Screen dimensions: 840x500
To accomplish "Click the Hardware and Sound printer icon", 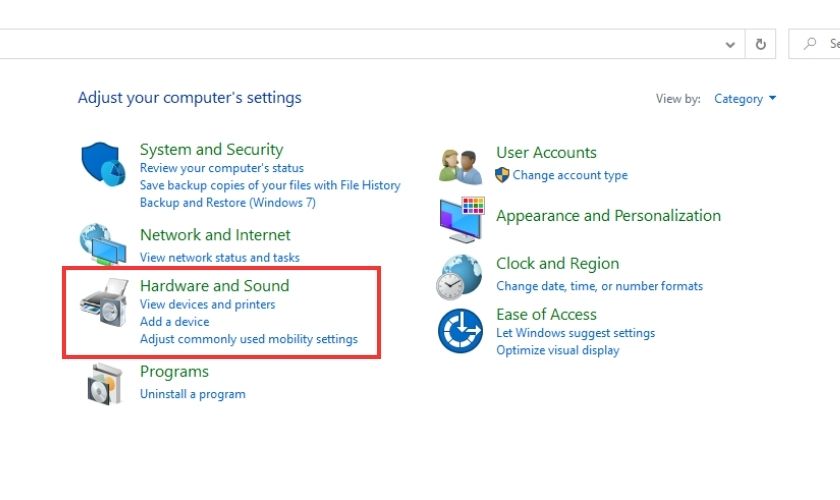I will point(103,302).
